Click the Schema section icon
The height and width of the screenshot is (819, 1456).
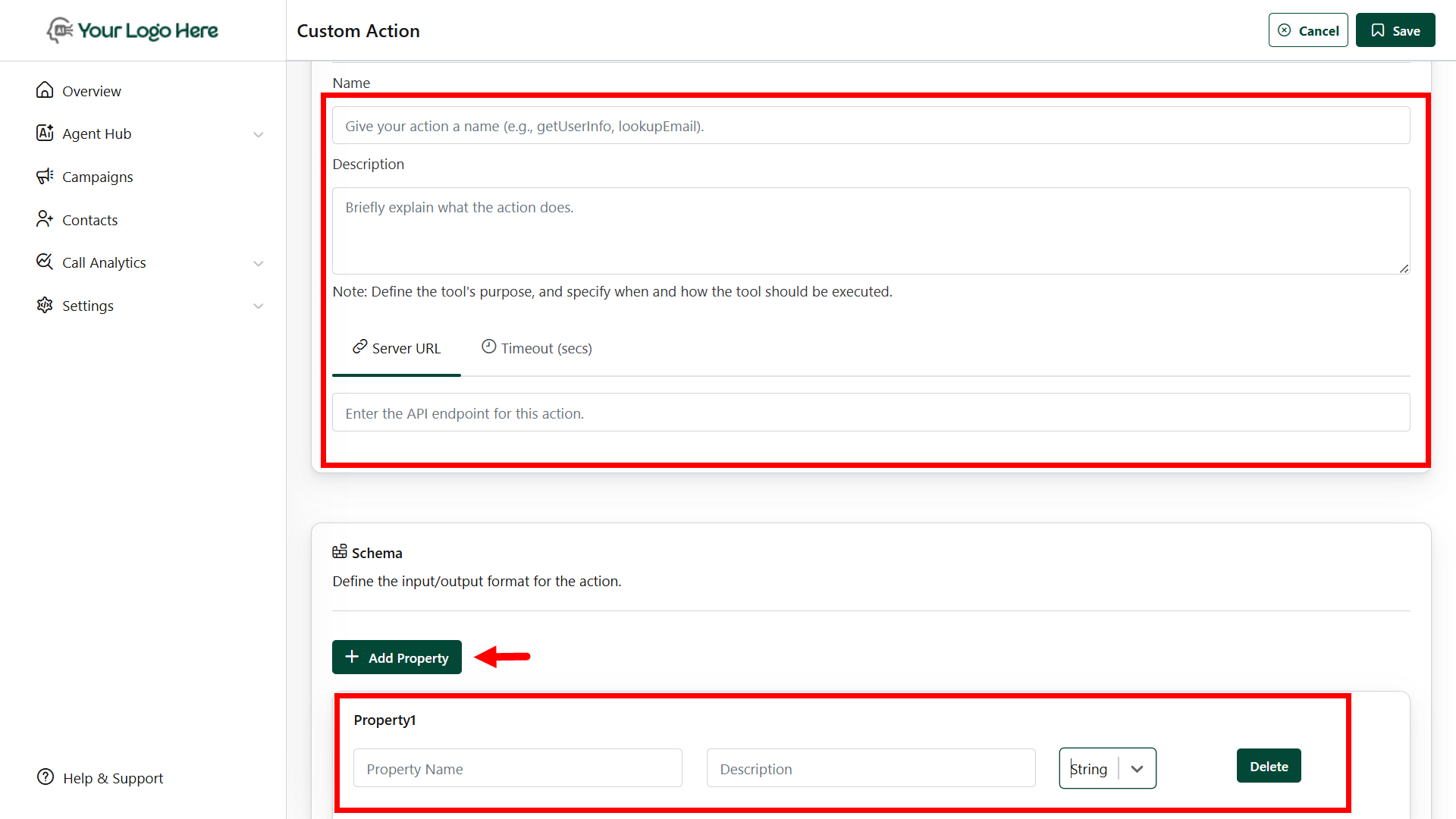coord(340,552)
